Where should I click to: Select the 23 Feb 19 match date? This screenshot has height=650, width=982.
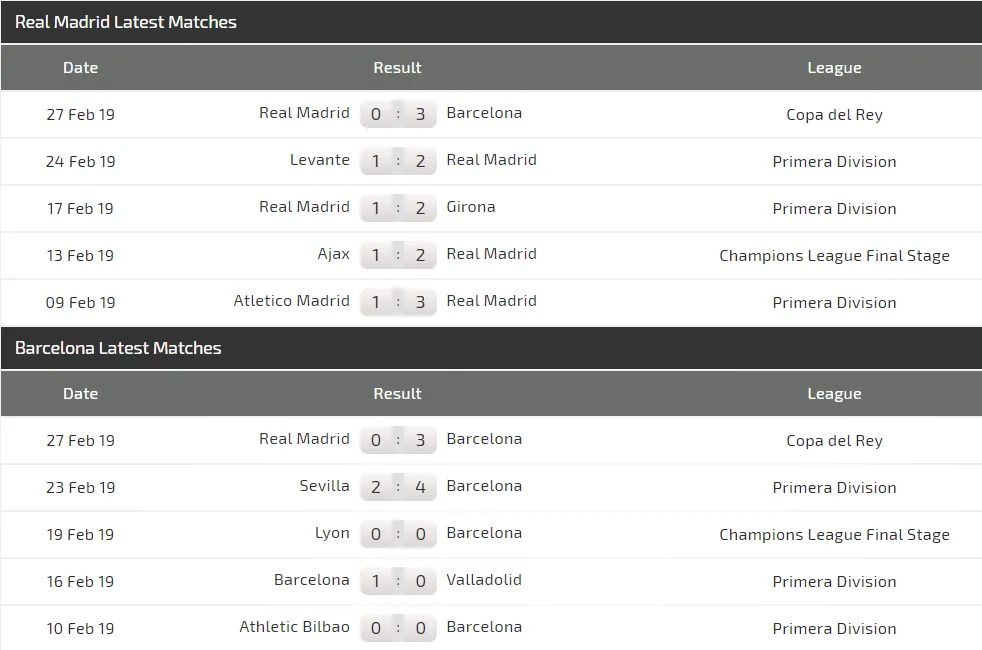tap(81, 487)
